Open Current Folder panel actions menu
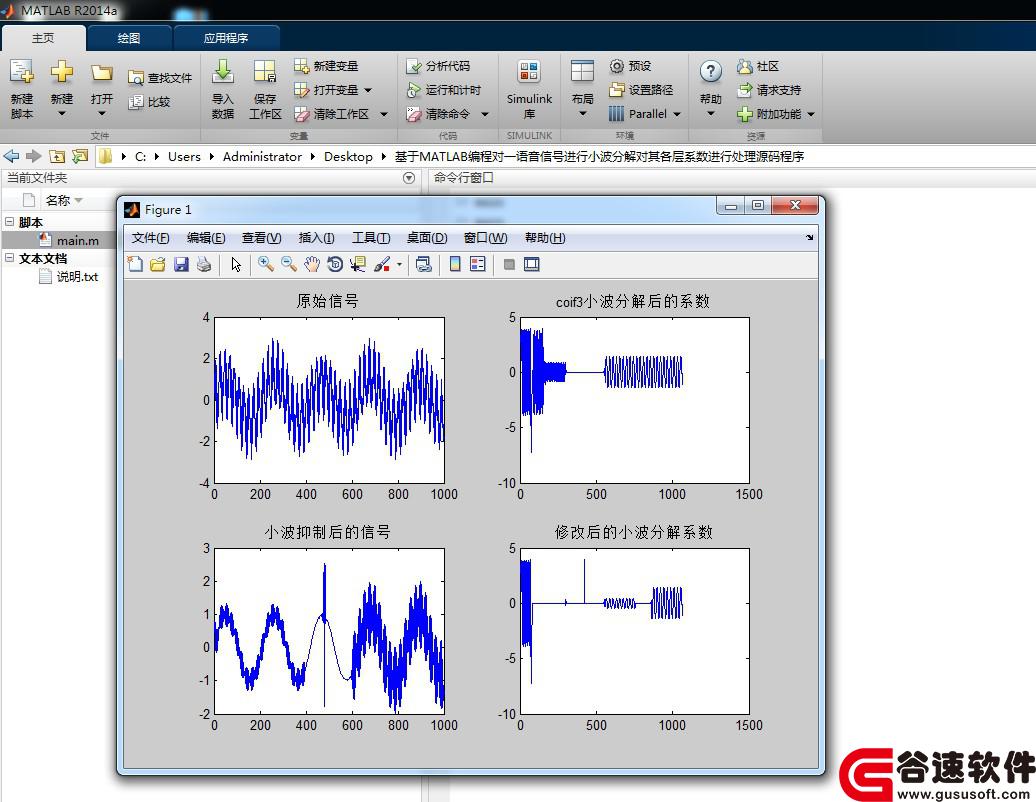This screenshot has height=802, width=1036. (x=409, y=178)
